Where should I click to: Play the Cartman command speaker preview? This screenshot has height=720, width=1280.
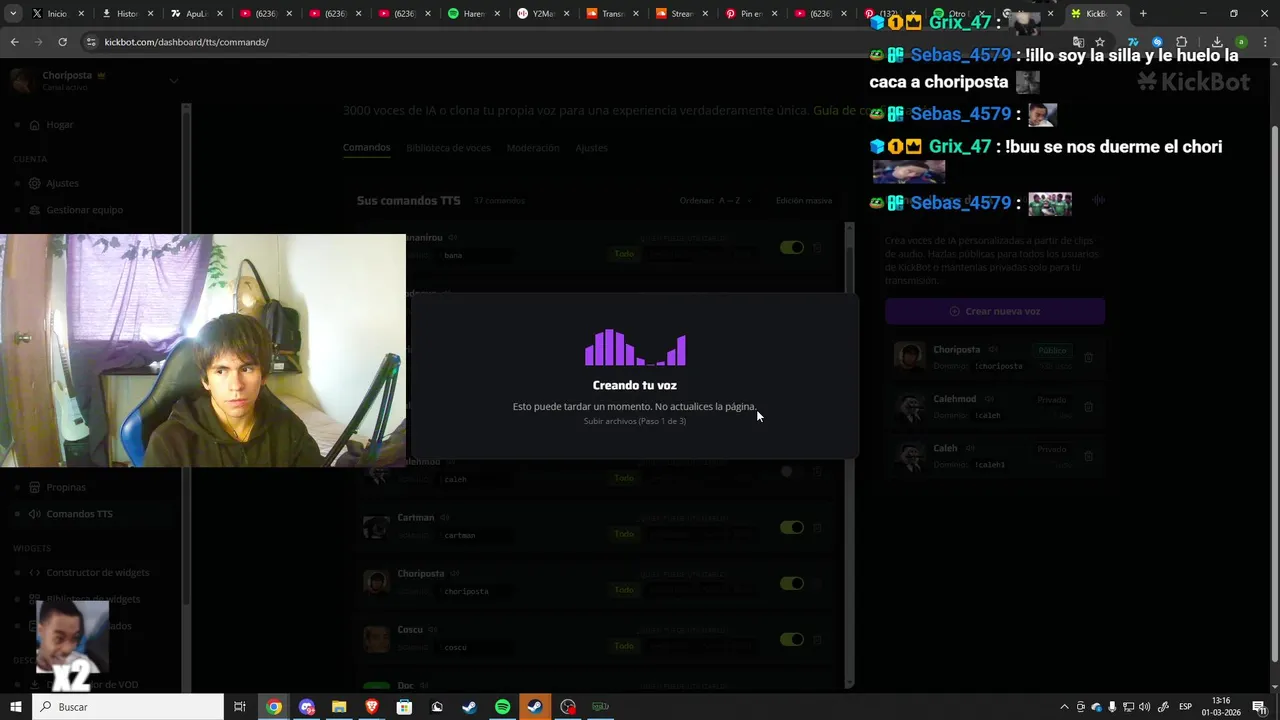pyautogui.click(x=444, y=518)
